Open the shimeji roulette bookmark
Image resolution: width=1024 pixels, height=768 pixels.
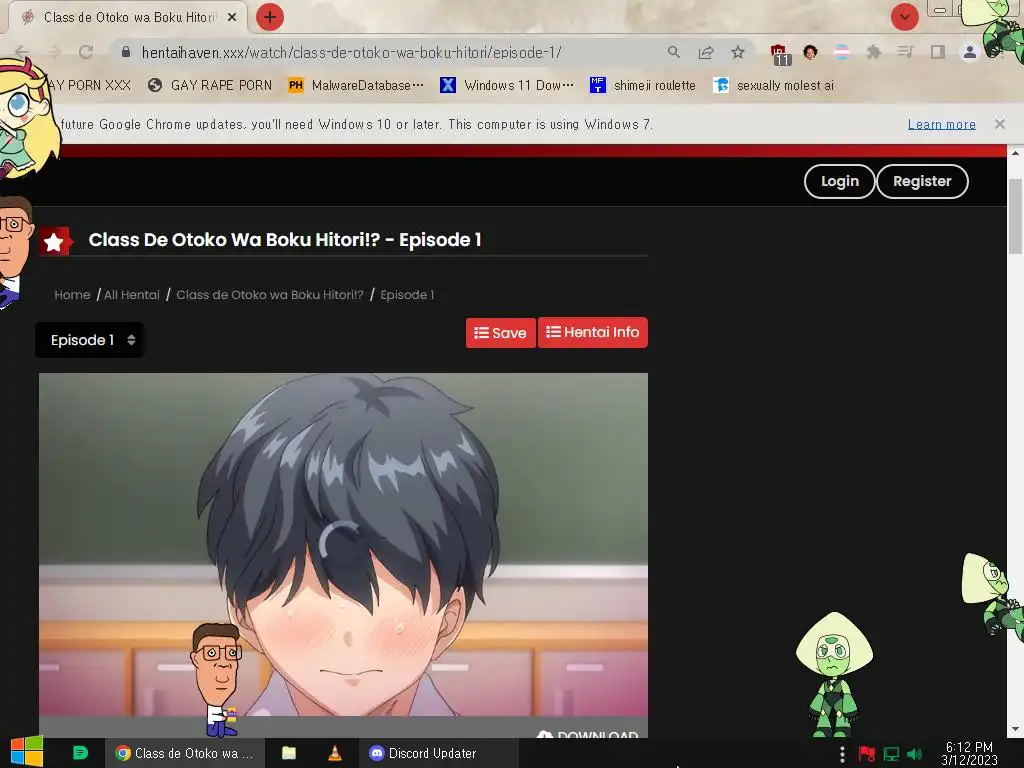643,86
